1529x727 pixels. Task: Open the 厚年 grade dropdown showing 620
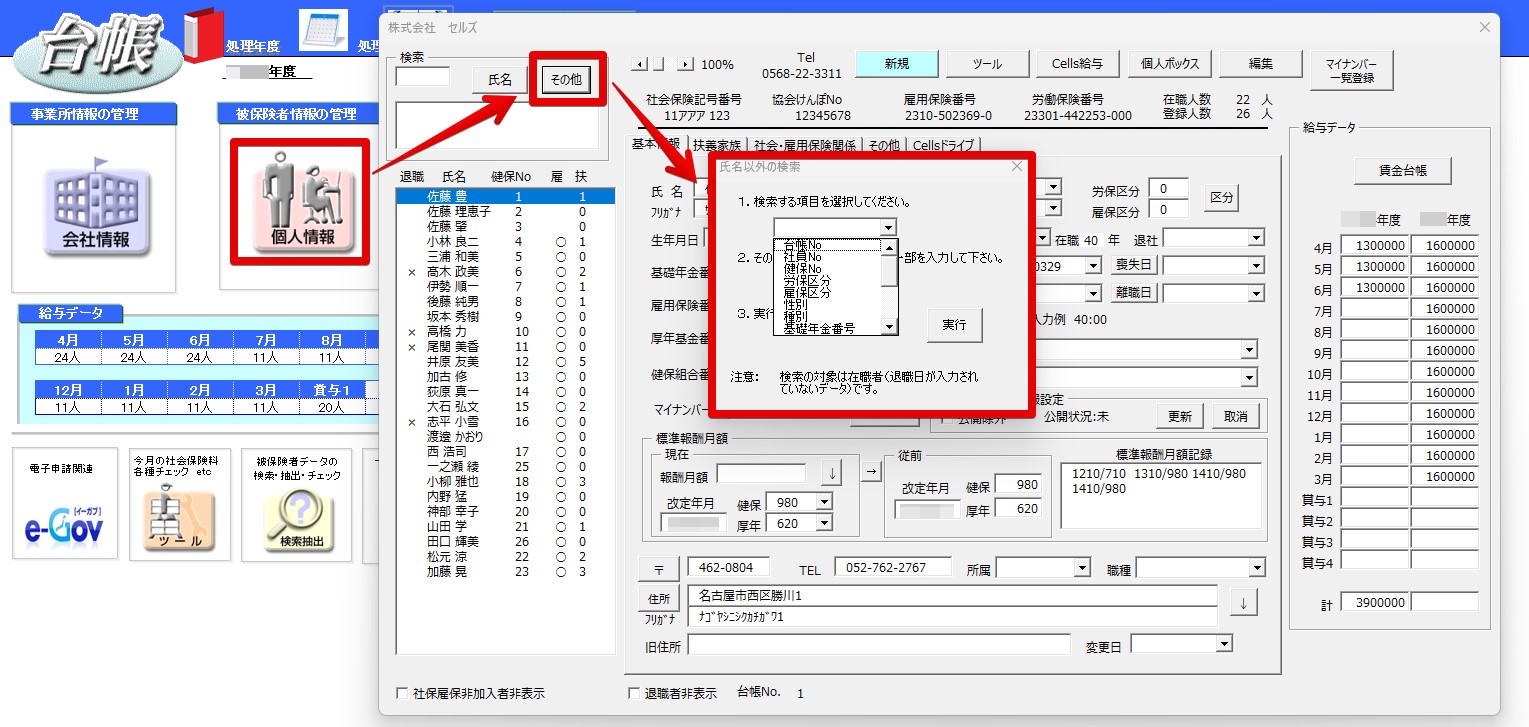[824, 522]
